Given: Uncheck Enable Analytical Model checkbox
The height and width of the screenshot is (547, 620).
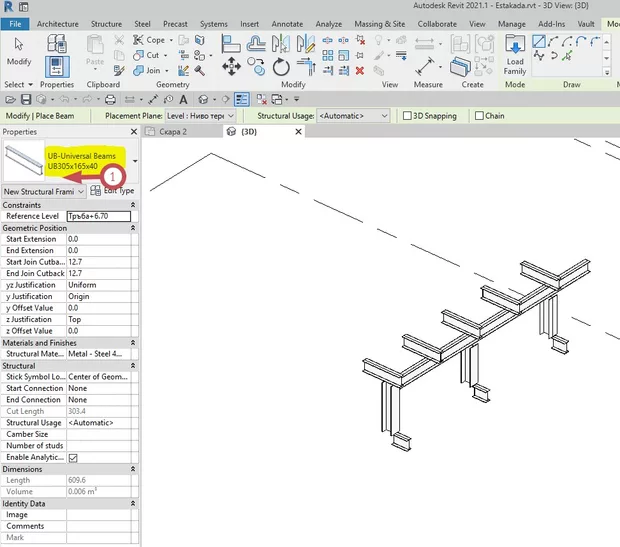Looking at the screenshot, I should click(72, 457).
